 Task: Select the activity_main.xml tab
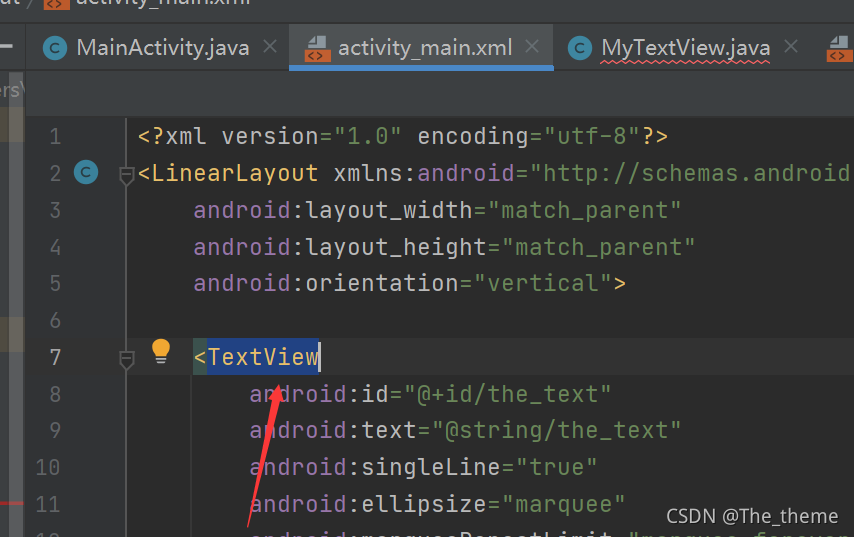click(420, 48)
